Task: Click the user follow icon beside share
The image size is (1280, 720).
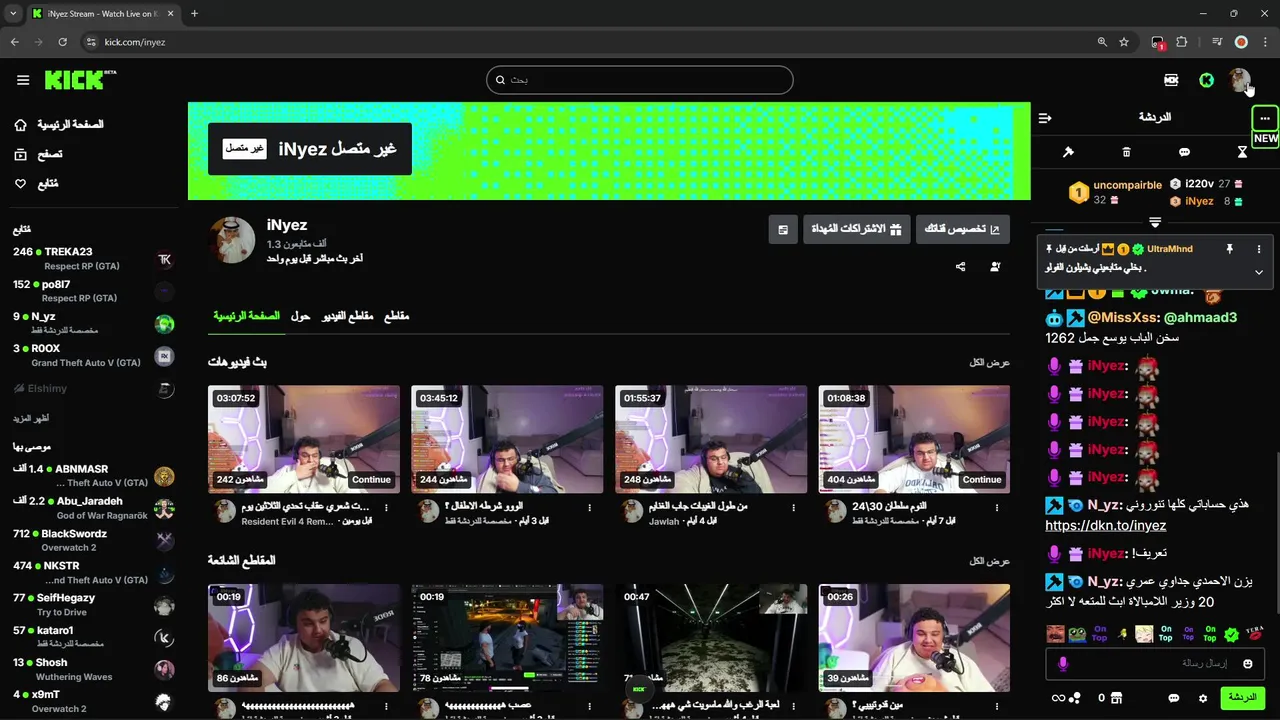Action: (x=995, y=267)
